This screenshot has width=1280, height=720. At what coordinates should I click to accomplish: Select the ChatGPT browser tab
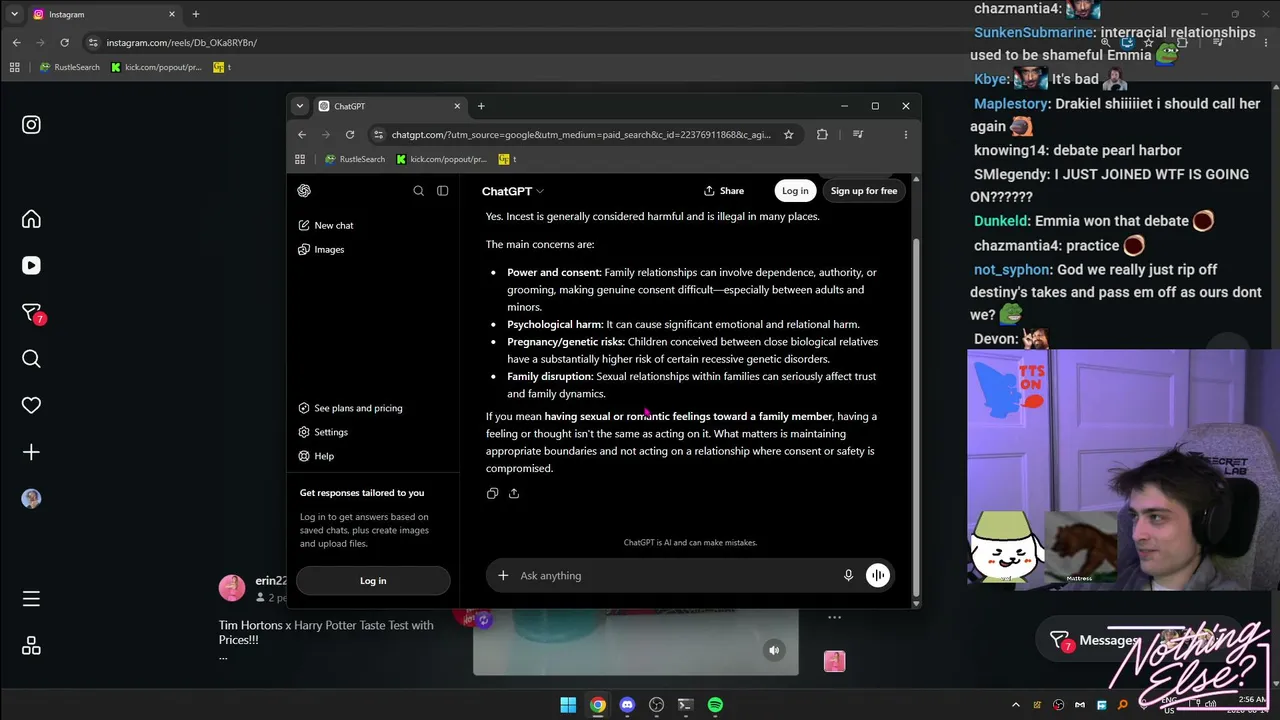[389, 106]
